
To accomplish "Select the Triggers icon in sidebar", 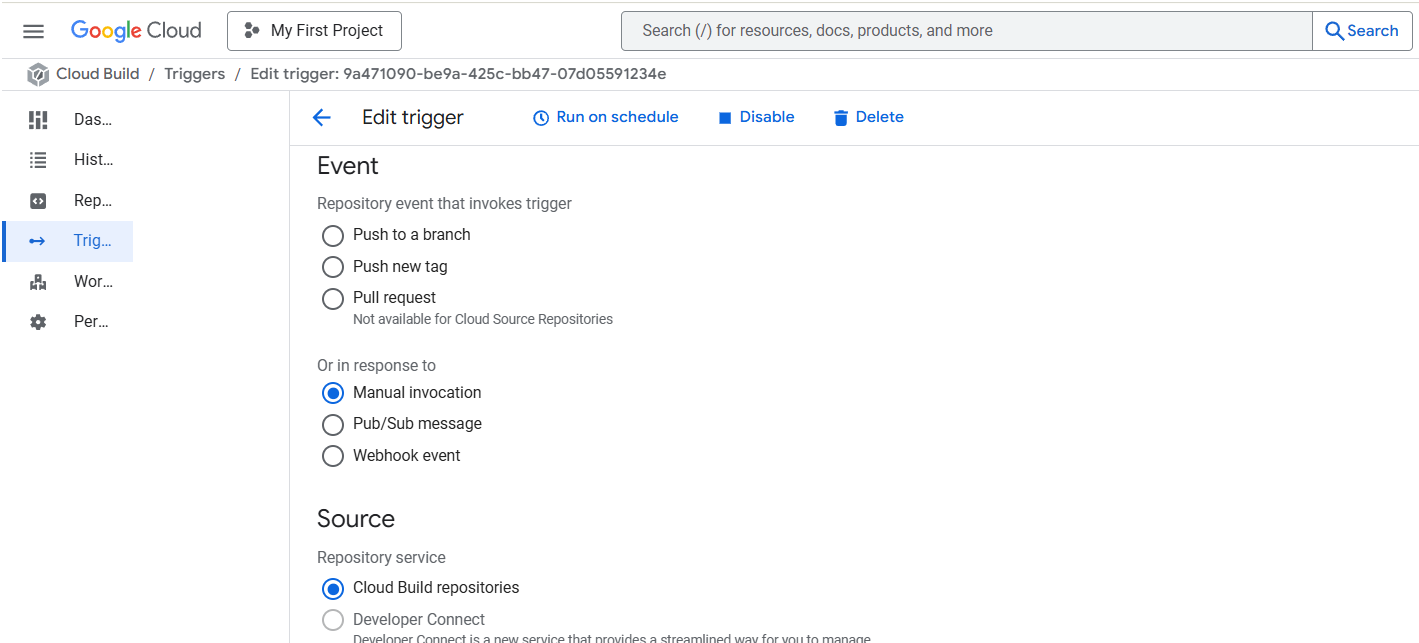I will coord(38,241).
